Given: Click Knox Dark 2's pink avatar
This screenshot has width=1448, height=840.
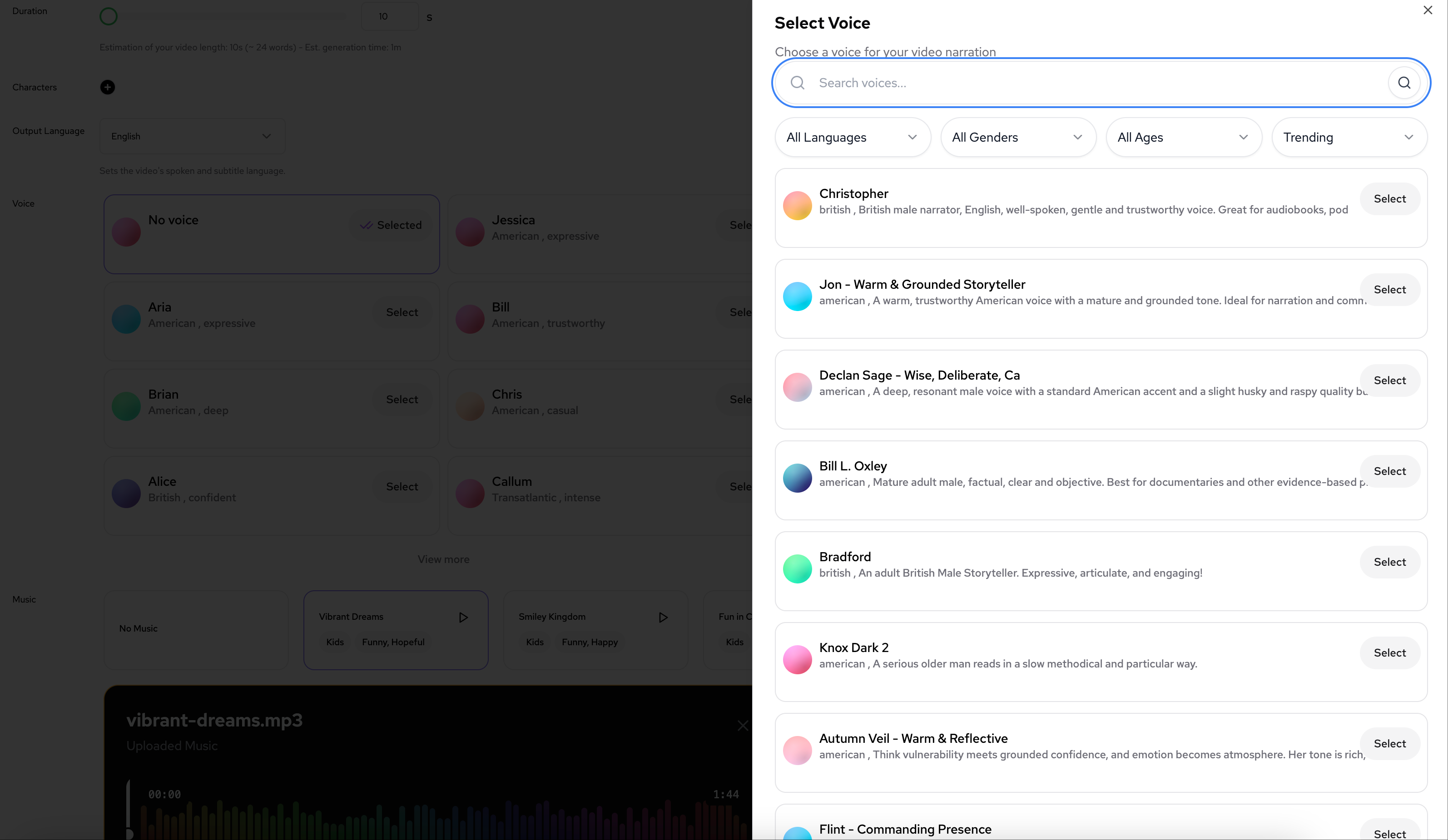Looking at the screenshot, I should click(x=797, y=660).
